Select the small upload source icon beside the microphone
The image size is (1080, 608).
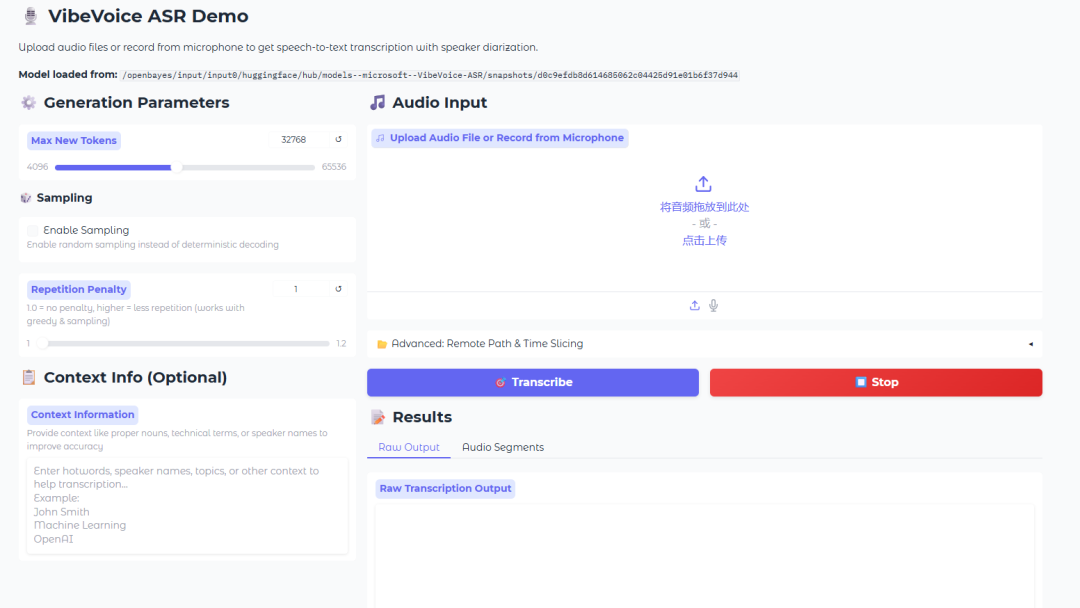(695, 306)
